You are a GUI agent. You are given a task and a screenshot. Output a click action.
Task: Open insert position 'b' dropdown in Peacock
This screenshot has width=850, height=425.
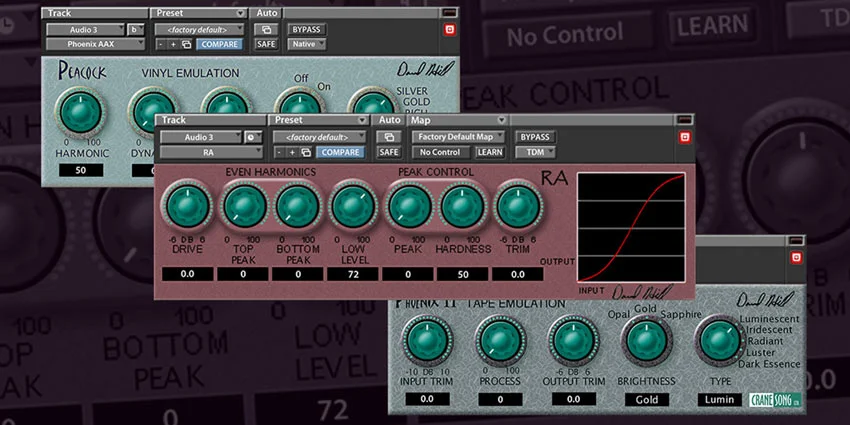click(x=136, y=29)
